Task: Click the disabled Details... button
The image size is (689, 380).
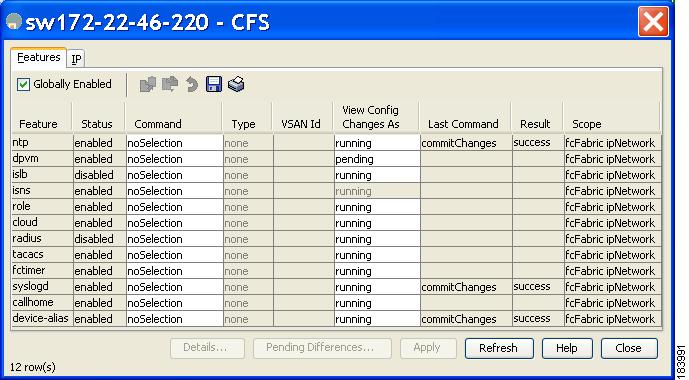Action: pos(207,348)
